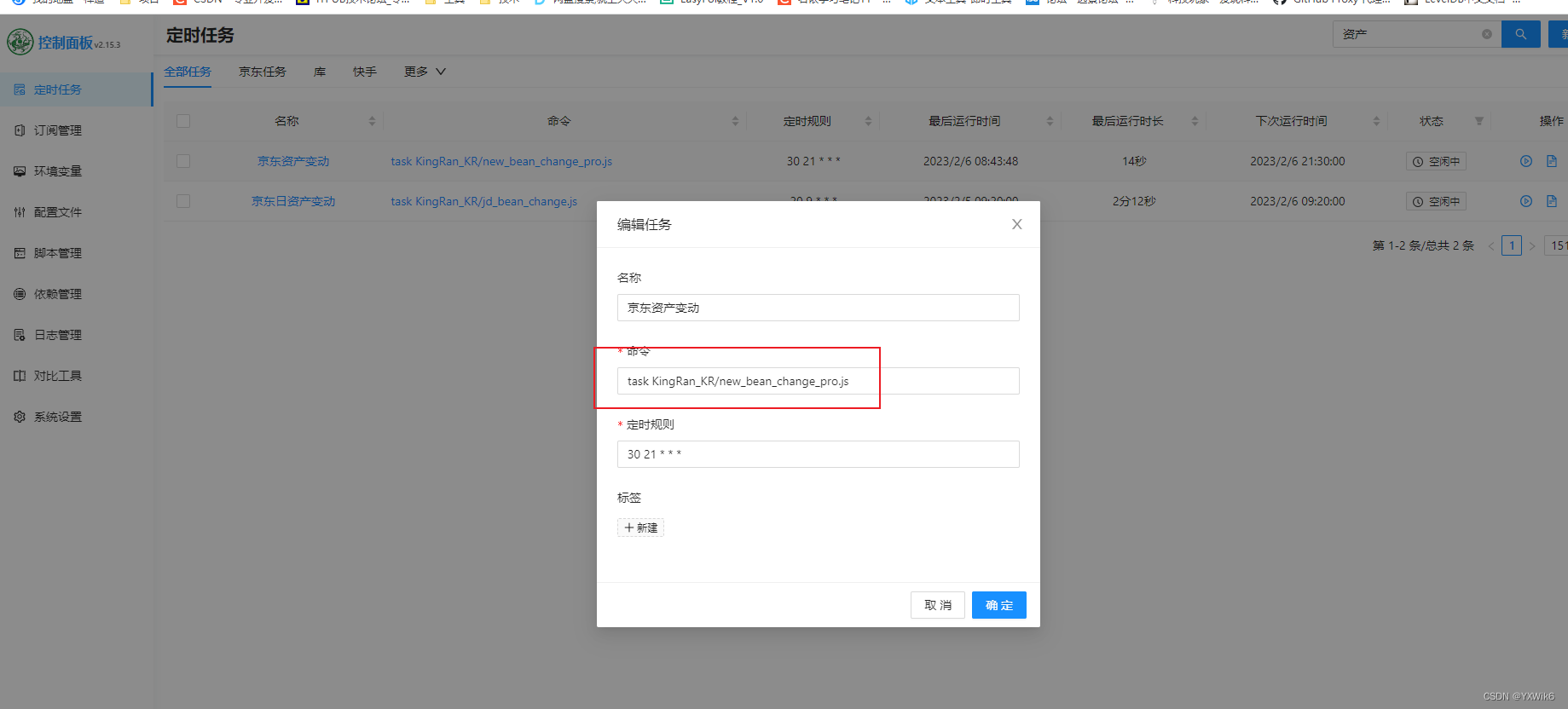Open the 状态 column filter icon
Viewport: 1568px width, 709px height.
click(1479, 121)
